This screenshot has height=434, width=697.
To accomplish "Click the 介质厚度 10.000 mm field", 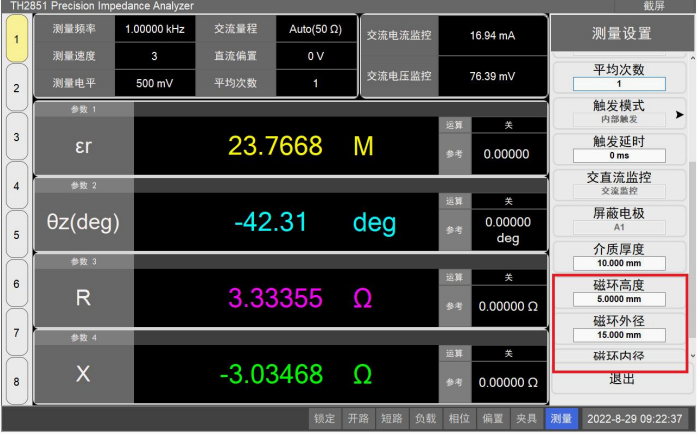I will point(619,262).
